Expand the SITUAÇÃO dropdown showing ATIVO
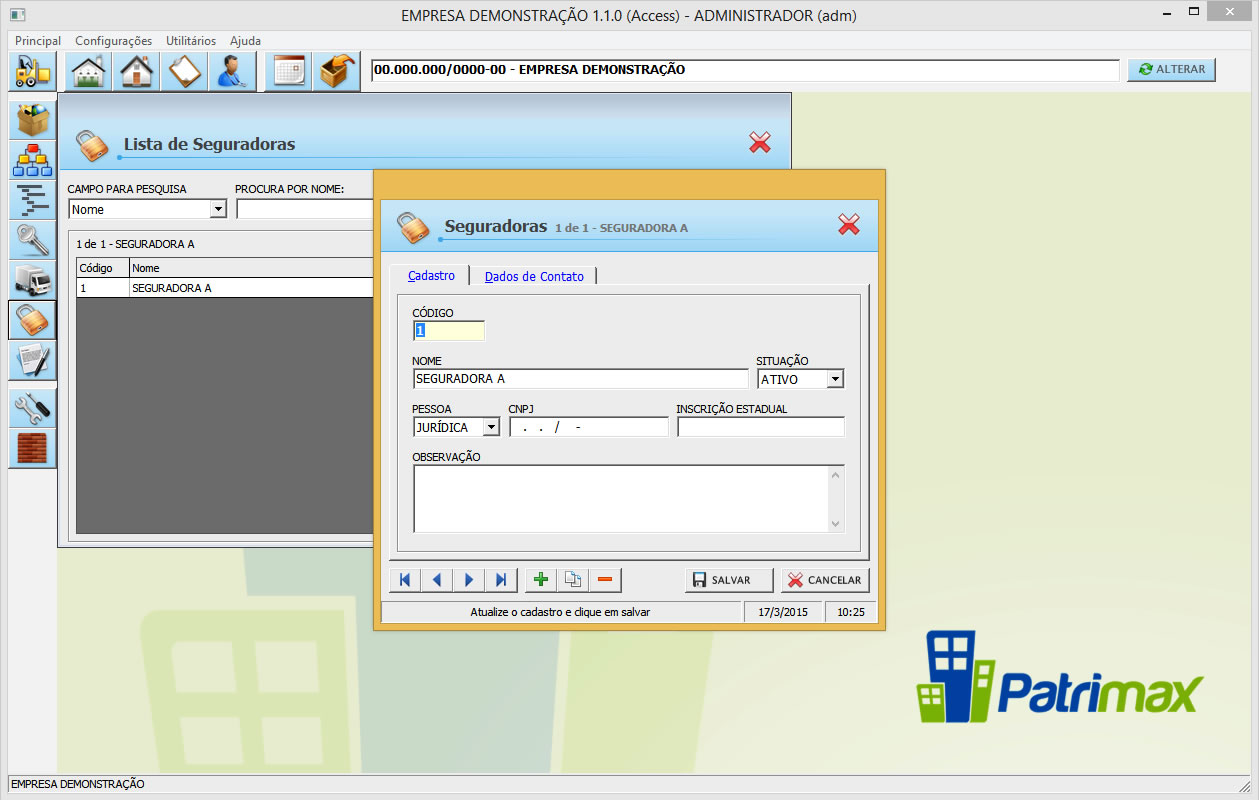Viewport: 1259px width, 800px height. [x=835, y=380]
